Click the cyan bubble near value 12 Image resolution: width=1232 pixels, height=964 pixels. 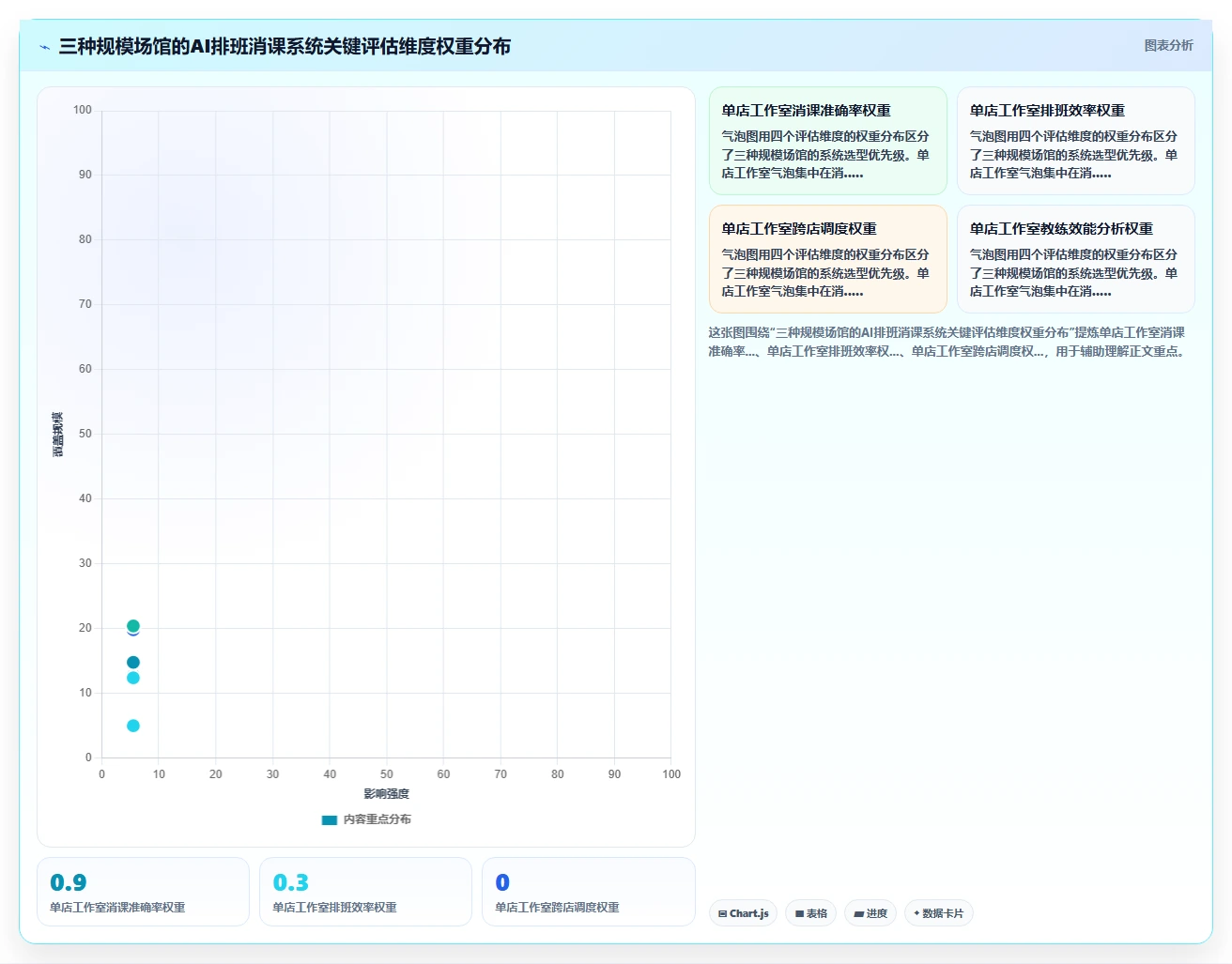(x=133, y=678)
